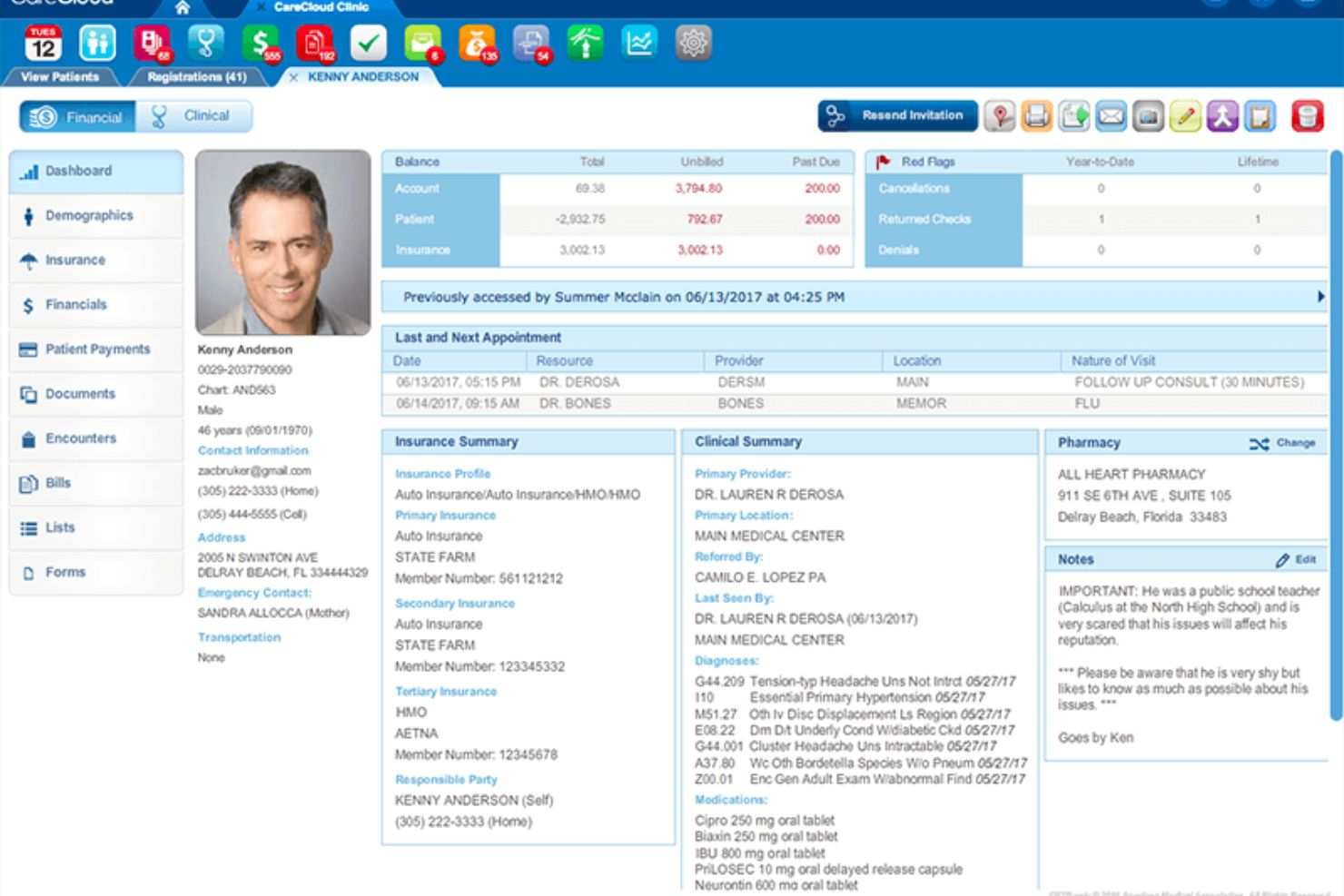The width and height of the screenshot is (1344, 896).
Task: Close the KENNY ANDERSON tab
Action: pyautogui.click(x=293, y=78)
